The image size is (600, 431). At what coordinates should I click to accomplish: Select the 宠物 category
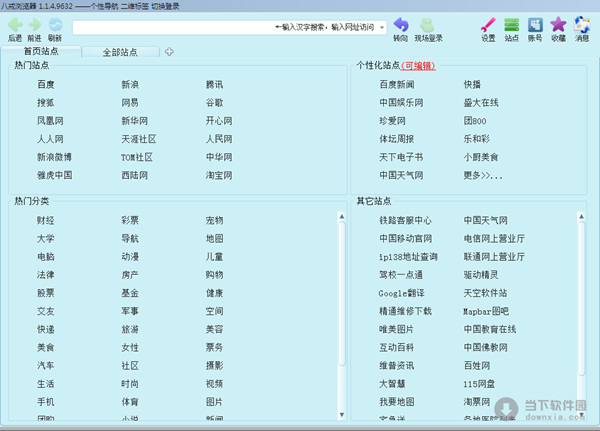(214, 220)
